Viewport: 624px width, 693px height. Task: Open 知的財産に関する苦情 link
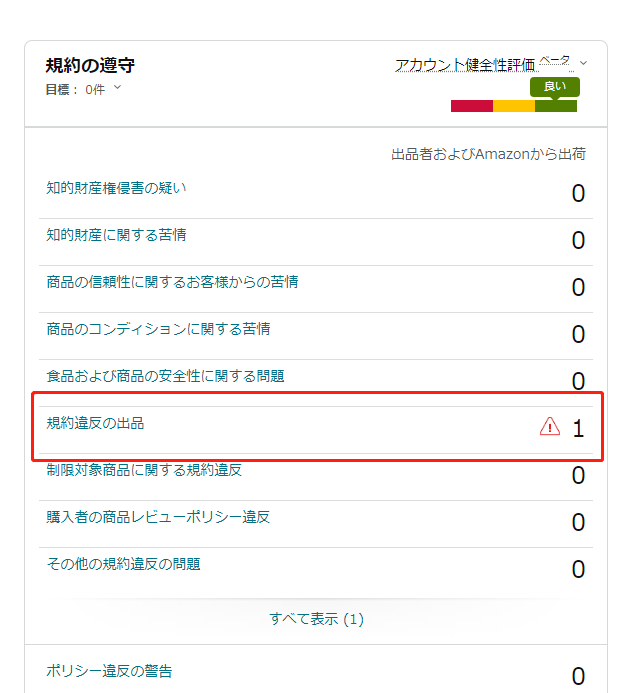pos(116,235)
